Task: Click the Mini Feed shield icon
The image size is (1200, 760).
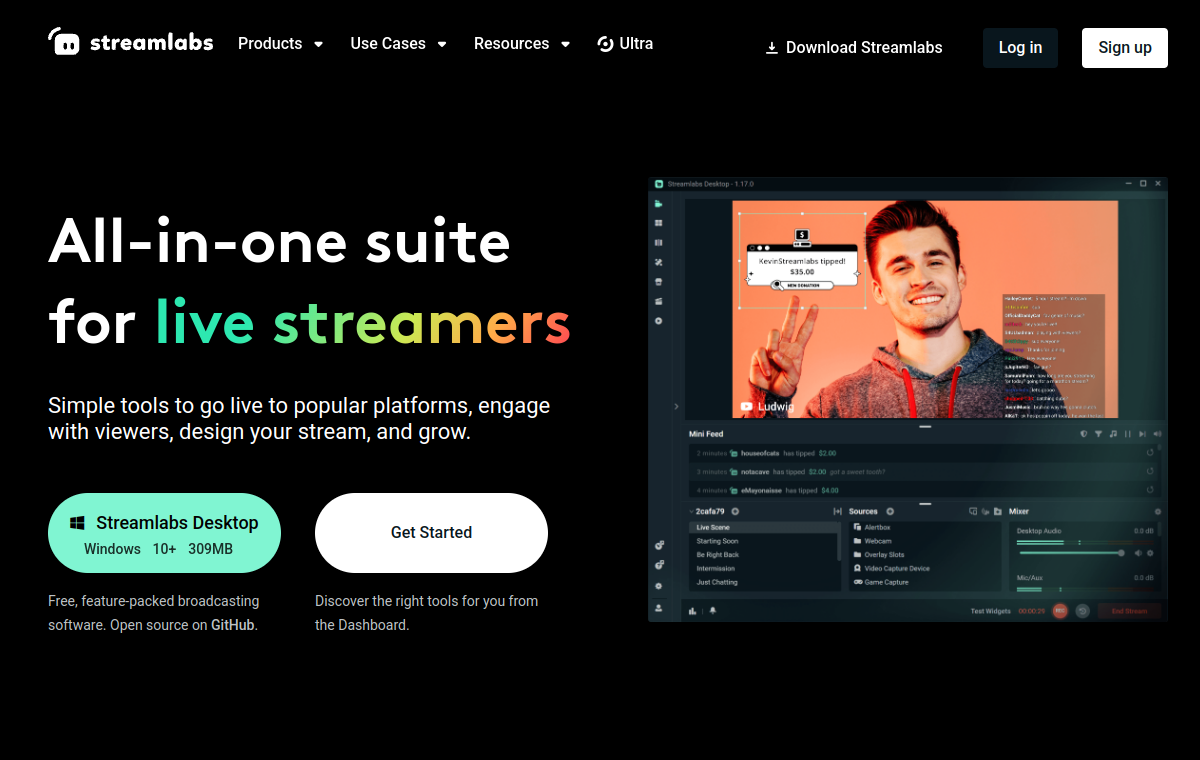Action: 1084,434
